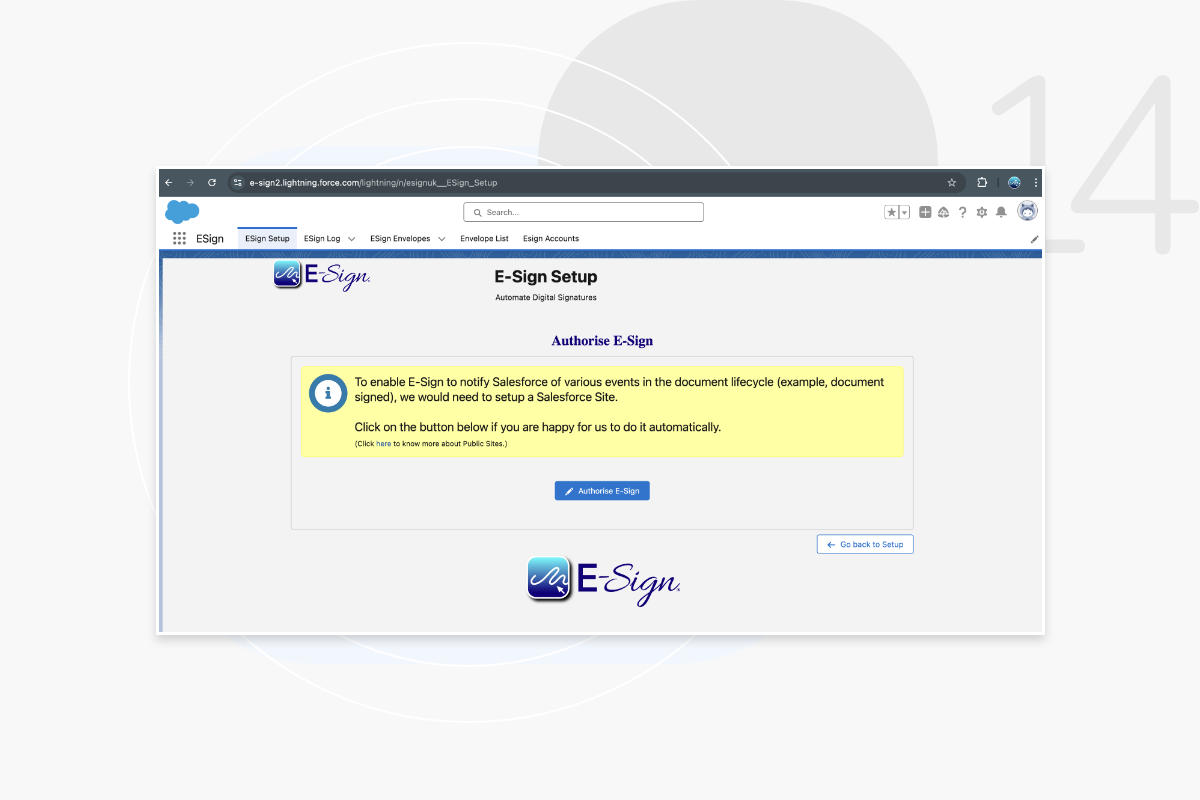Open Salesforce Help question mark
The width and height of the screenshot is (1200, 800).
click(x=962, y=212)
